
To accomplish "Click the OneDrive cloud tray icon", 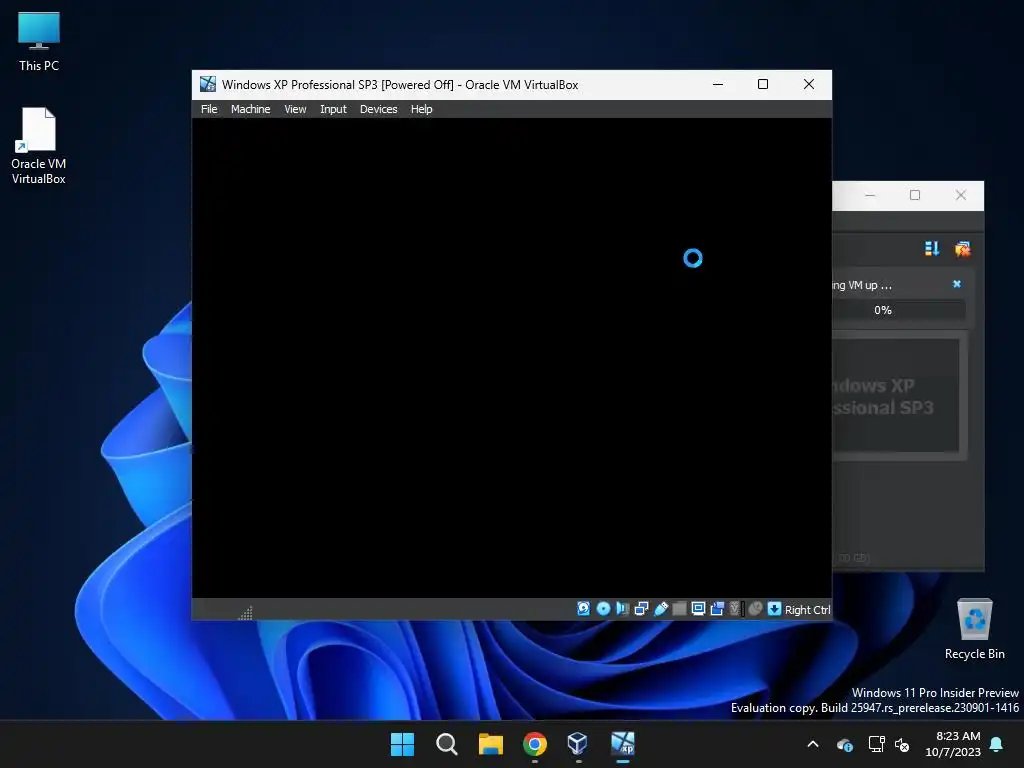I will pos(844,744).
